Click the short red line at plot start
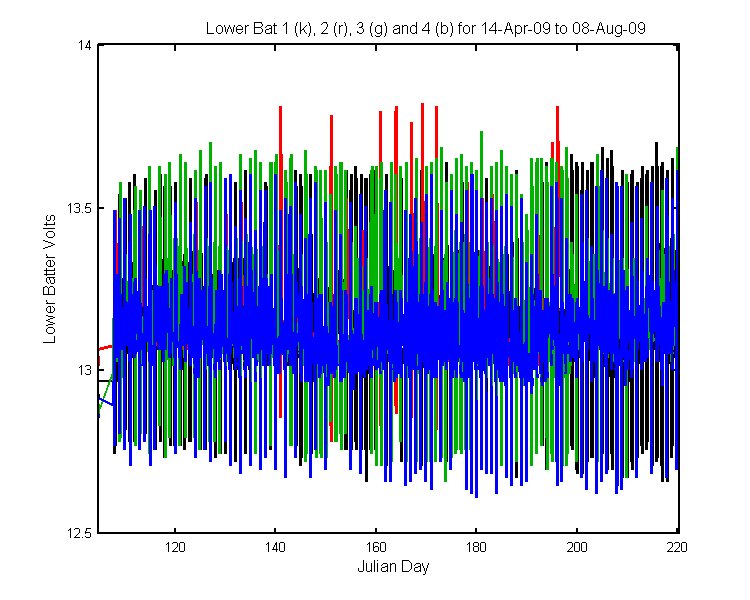Screen dimensions: 750x600 point(105,348)
